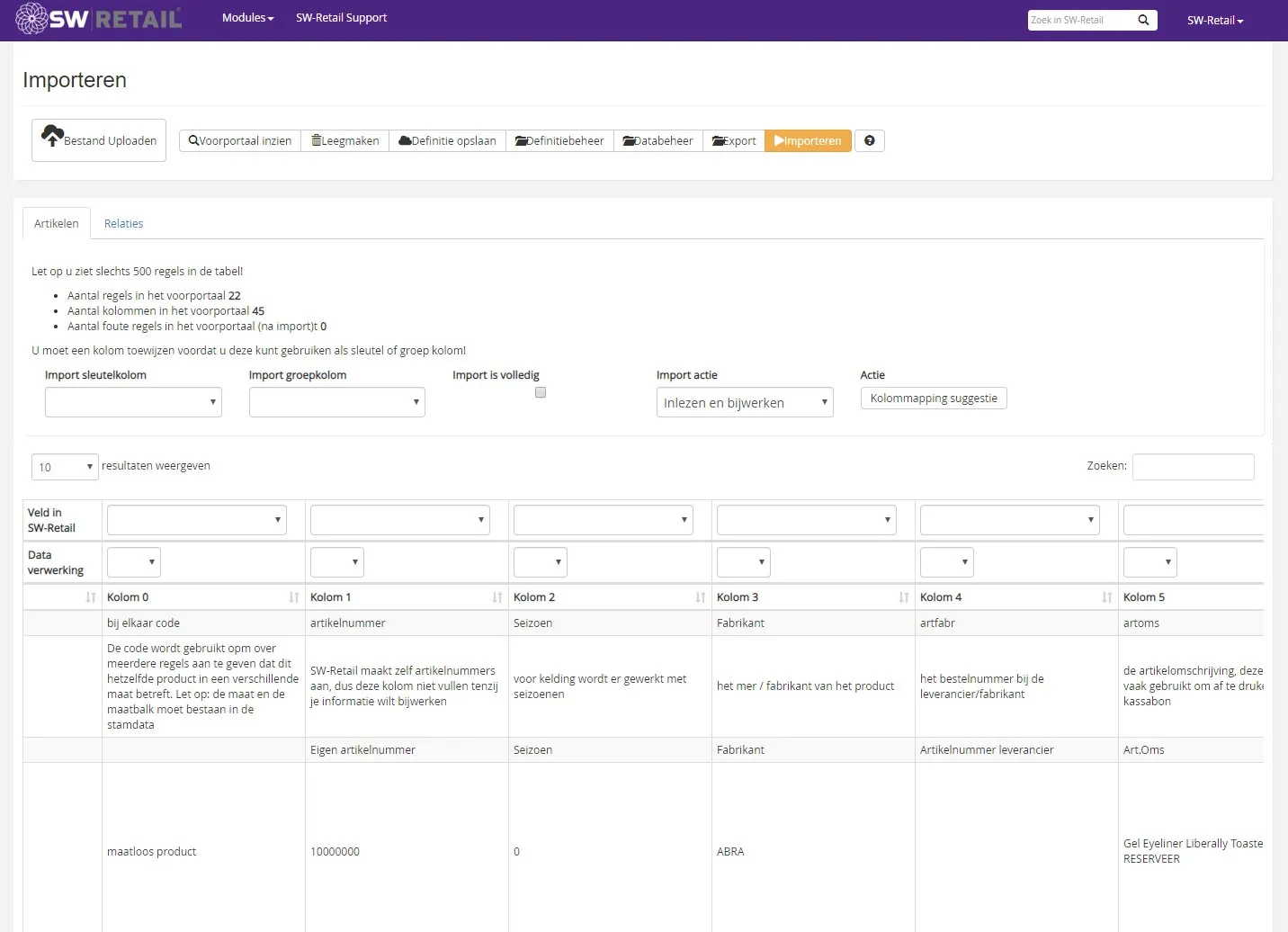This screenshot has width=1288, height=932.
Task: Open Databeheer
Action: pyautogui.click(x=658, y=140)
